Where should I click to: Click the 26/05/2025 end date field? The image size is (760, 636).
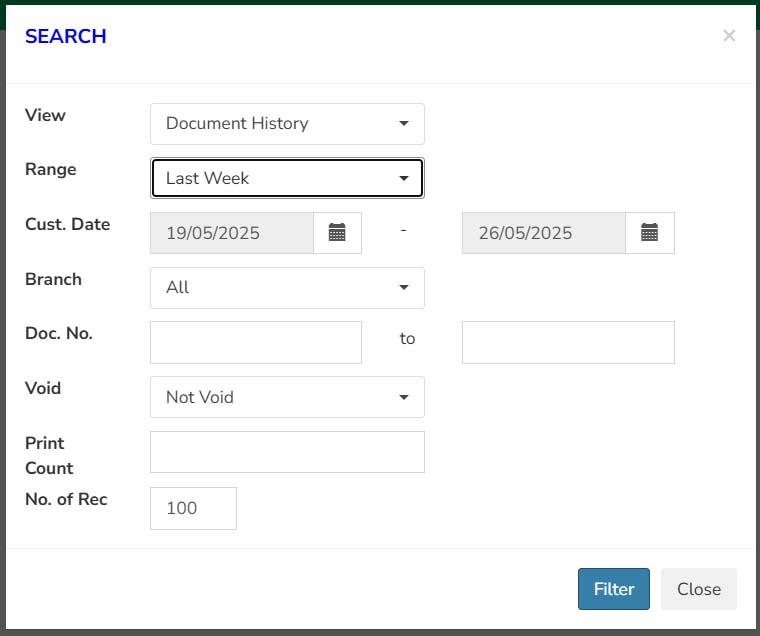(x=544, y=233)
